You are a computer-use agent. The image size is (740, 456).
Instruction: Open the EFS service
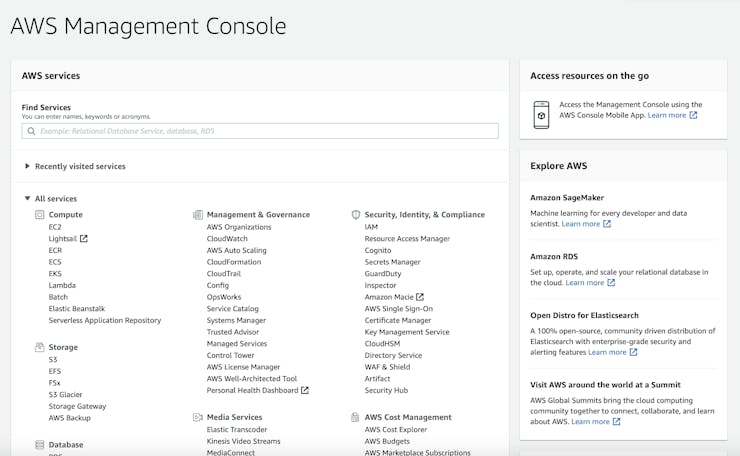pyautogui.click(x=54, y=372)
